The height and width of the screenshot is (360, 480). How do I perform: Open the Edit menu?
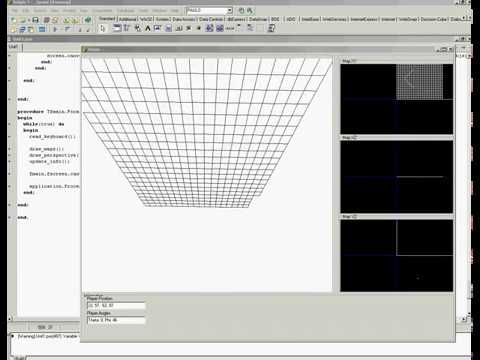[25, 11]
